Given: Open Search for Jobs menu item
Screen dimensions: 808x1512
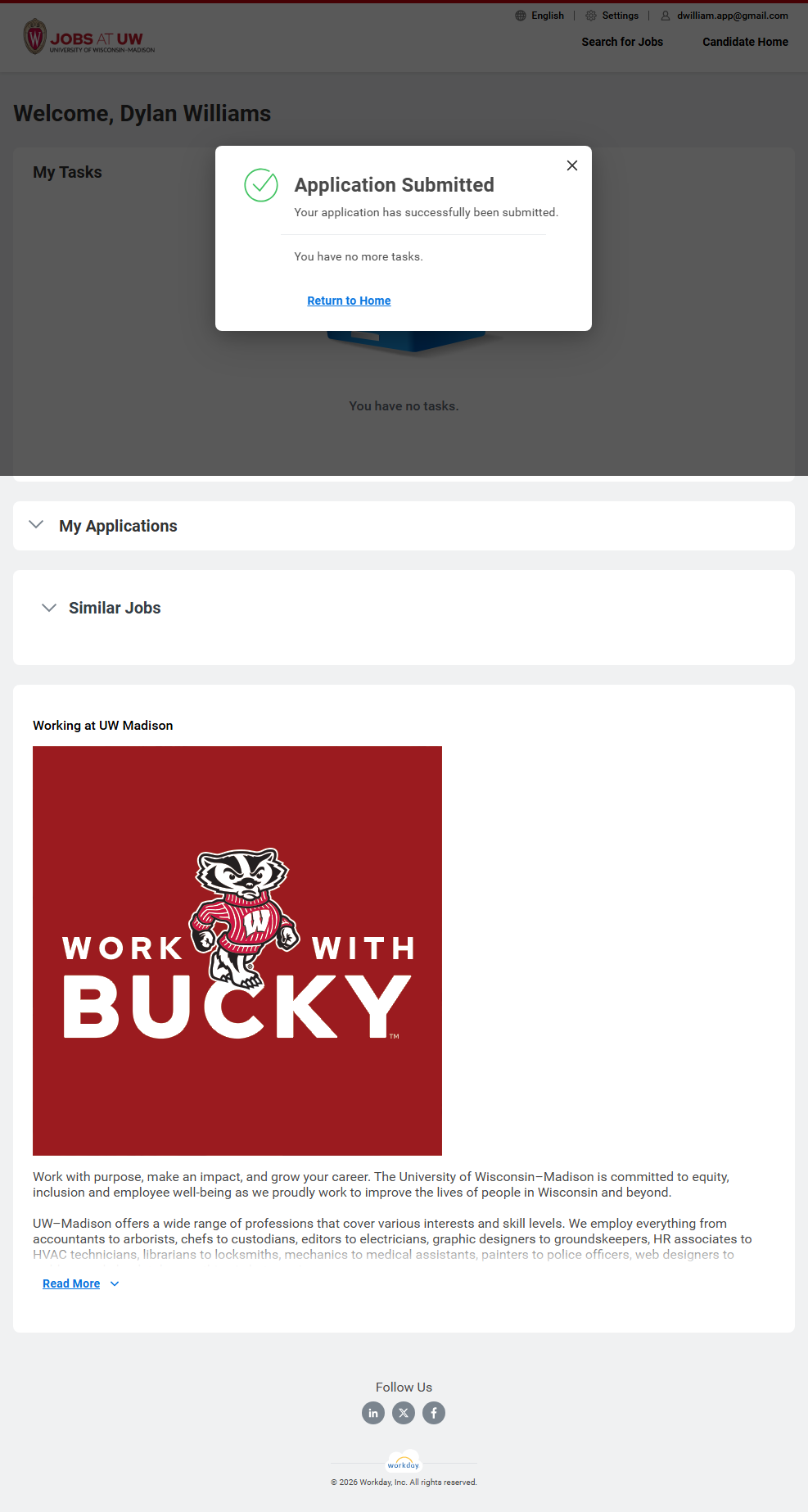Looking at the screenshot, I should click(x=622, y=42).
